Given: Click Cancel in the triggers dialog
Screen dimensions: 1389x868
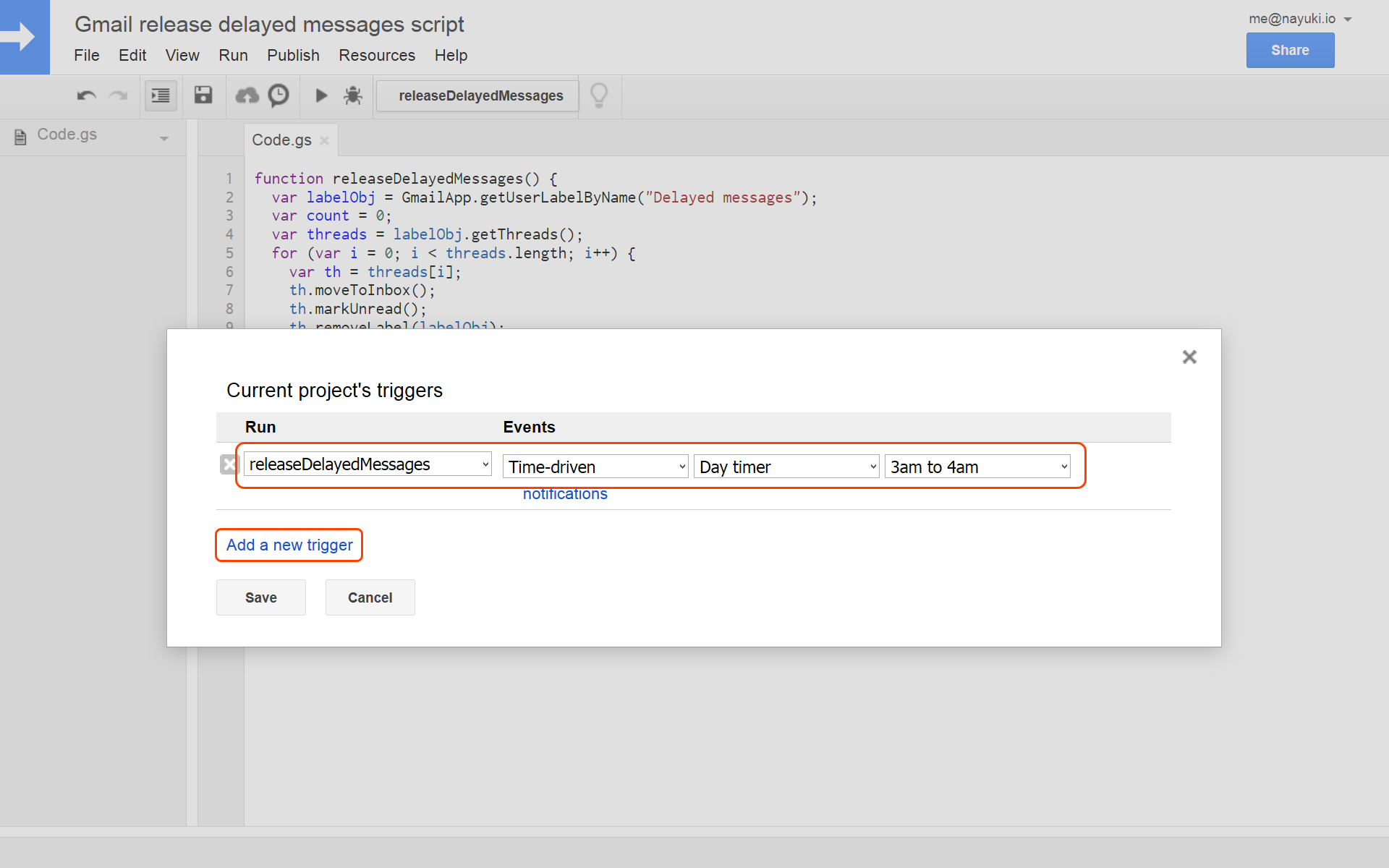Looking at the screenshot, I should [x=370, y=597].
